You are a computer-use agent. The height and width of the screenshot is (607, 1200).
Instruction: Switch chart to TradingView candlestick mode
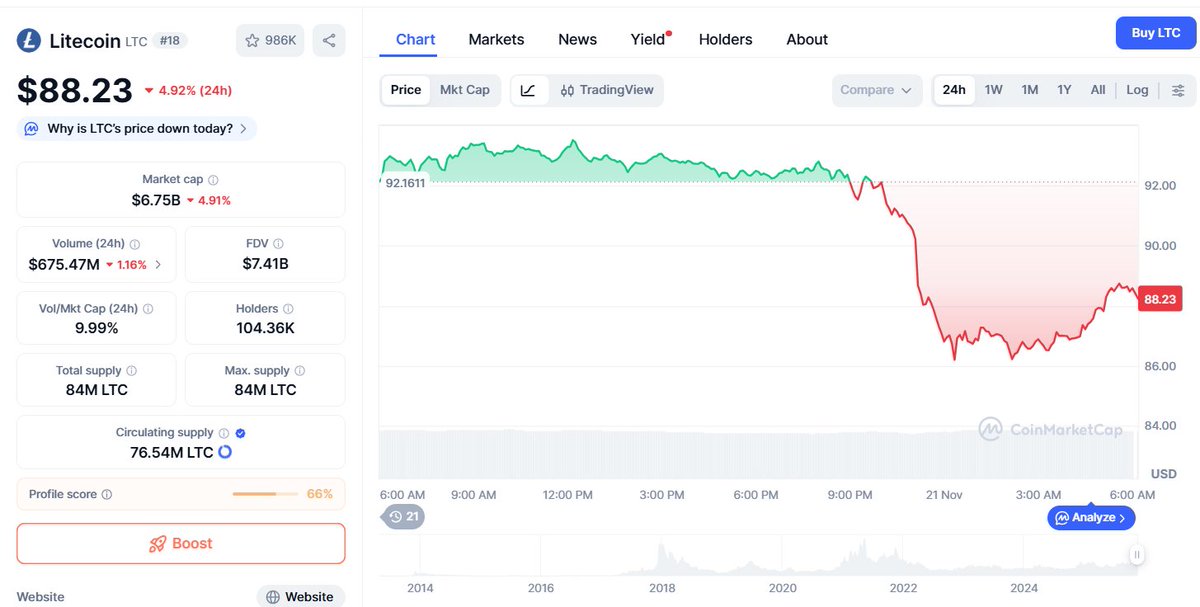607,90
